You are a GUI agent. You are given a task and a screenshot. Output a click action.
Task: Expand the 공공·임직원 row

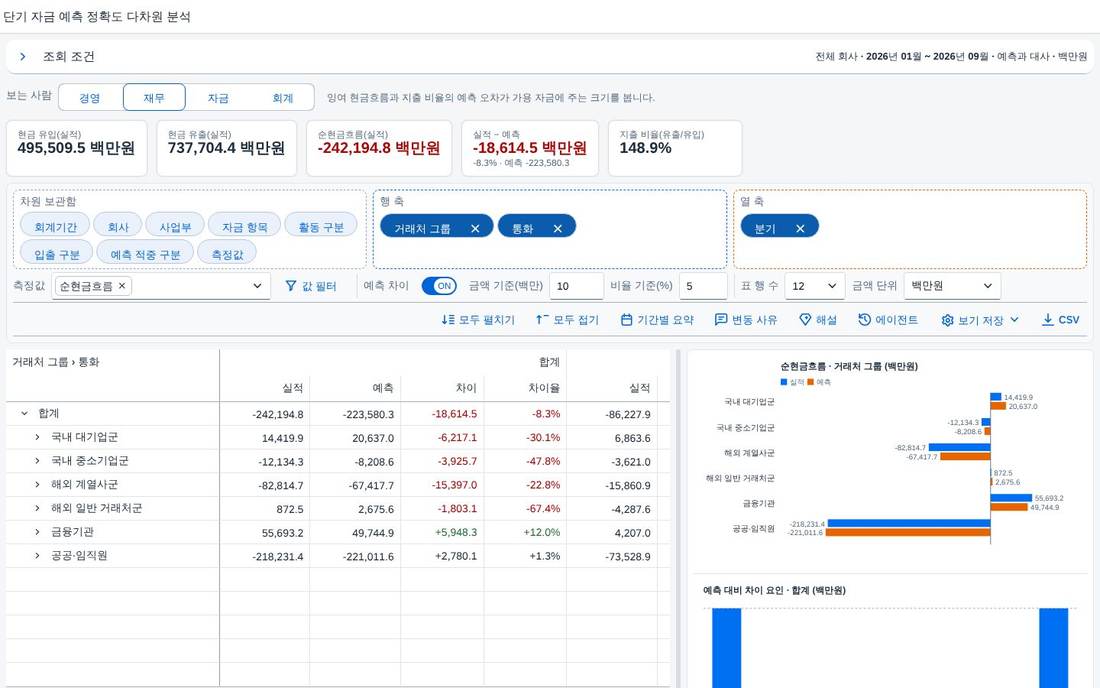pyautogui.click(x=37, y=555)
